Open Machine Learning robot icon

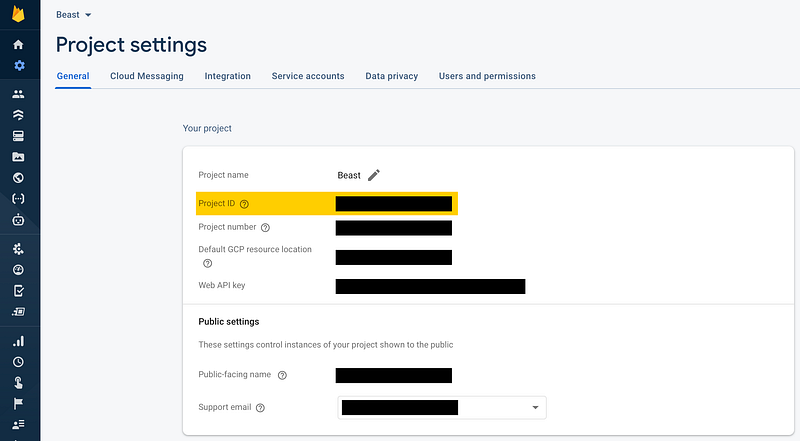tap(18, 219)
